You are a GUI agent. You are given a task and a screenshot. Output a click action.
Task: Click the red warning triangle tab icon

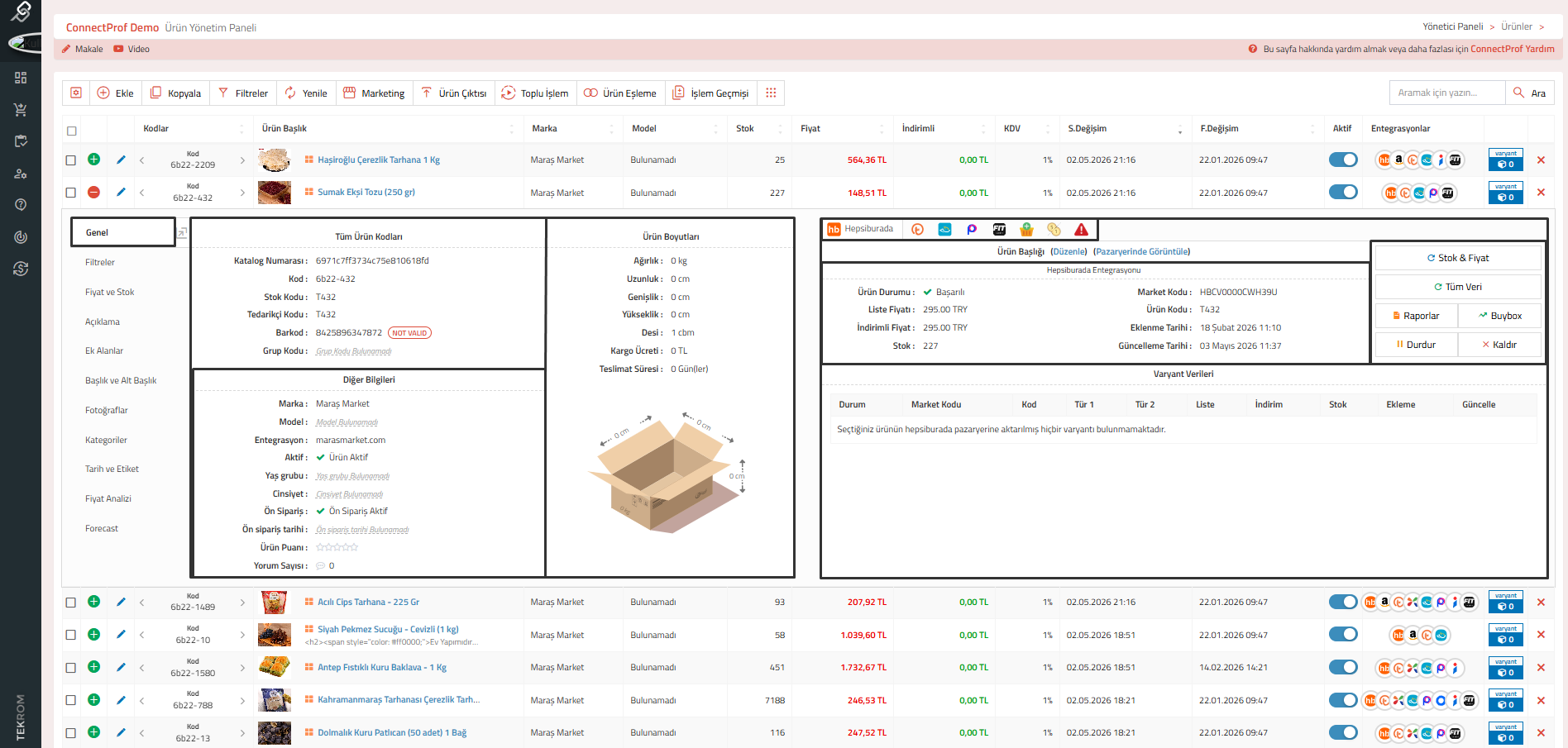(x=1081, y=229)
